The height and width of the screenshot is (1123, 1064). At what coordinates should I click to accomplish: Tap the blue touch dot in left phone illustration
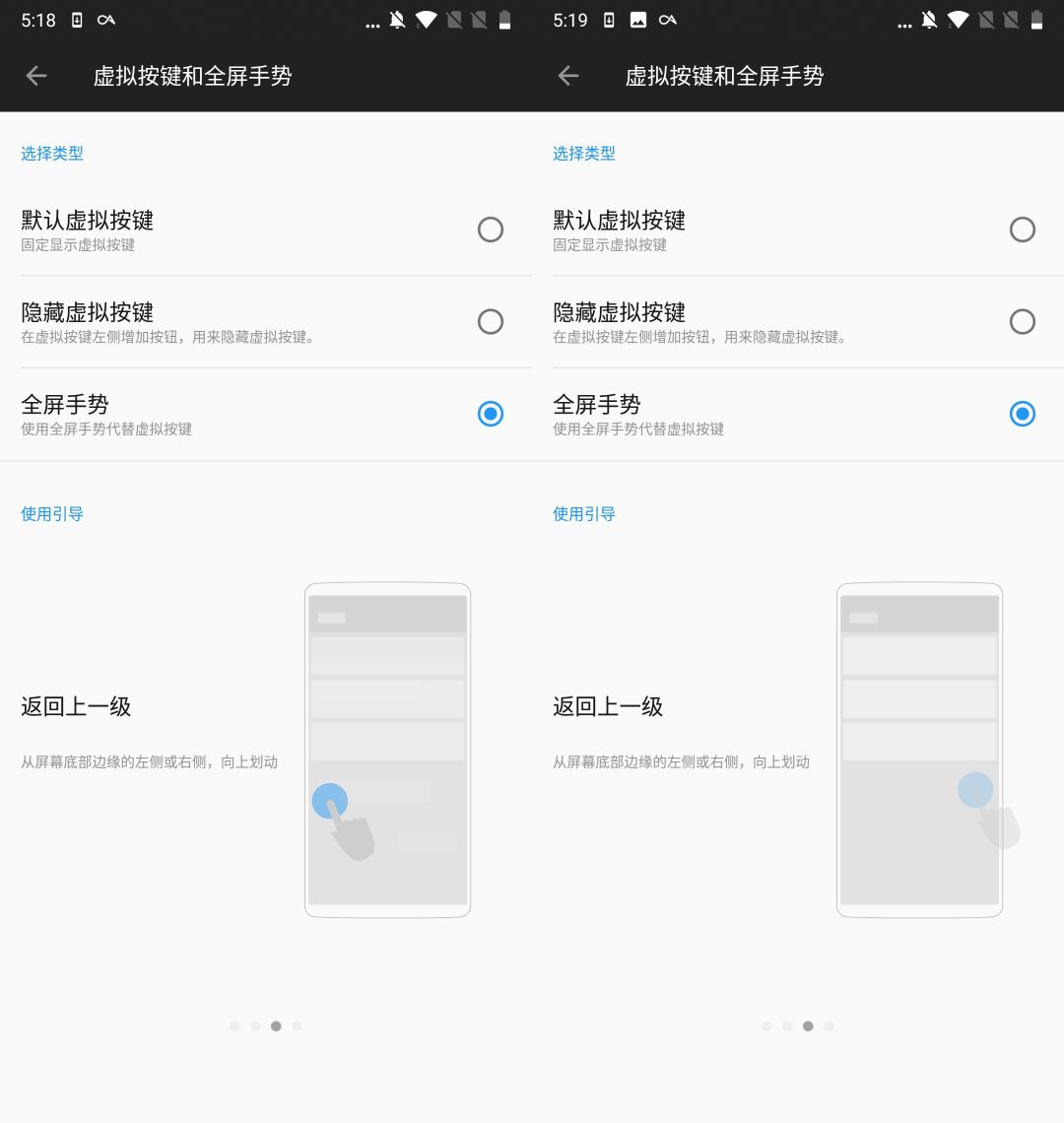(329, 801)
